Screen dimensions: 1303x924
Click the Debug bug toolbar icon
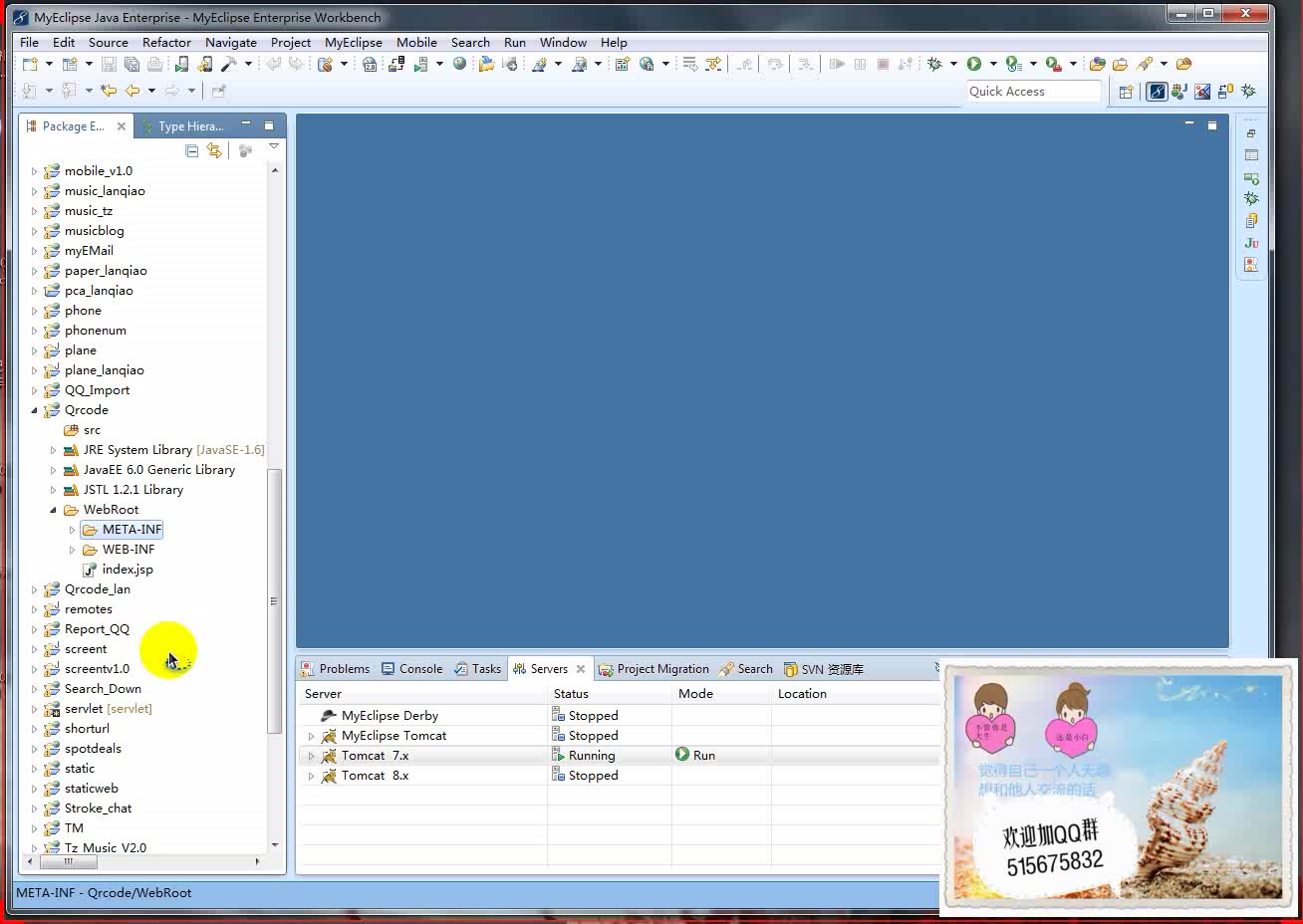tap(934, 64)
